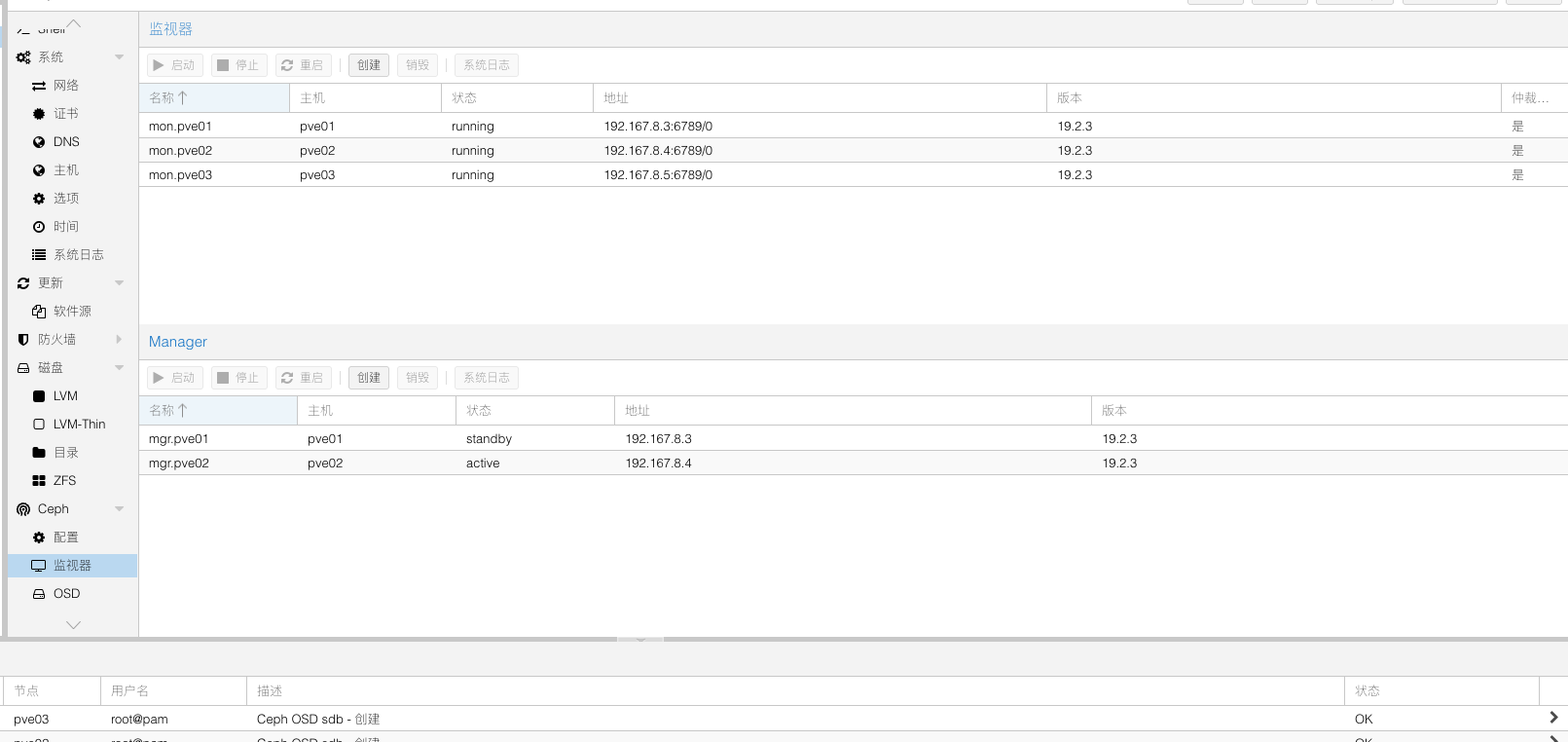Click 创建 button in Manager toolbar

(x=369, y=378)
